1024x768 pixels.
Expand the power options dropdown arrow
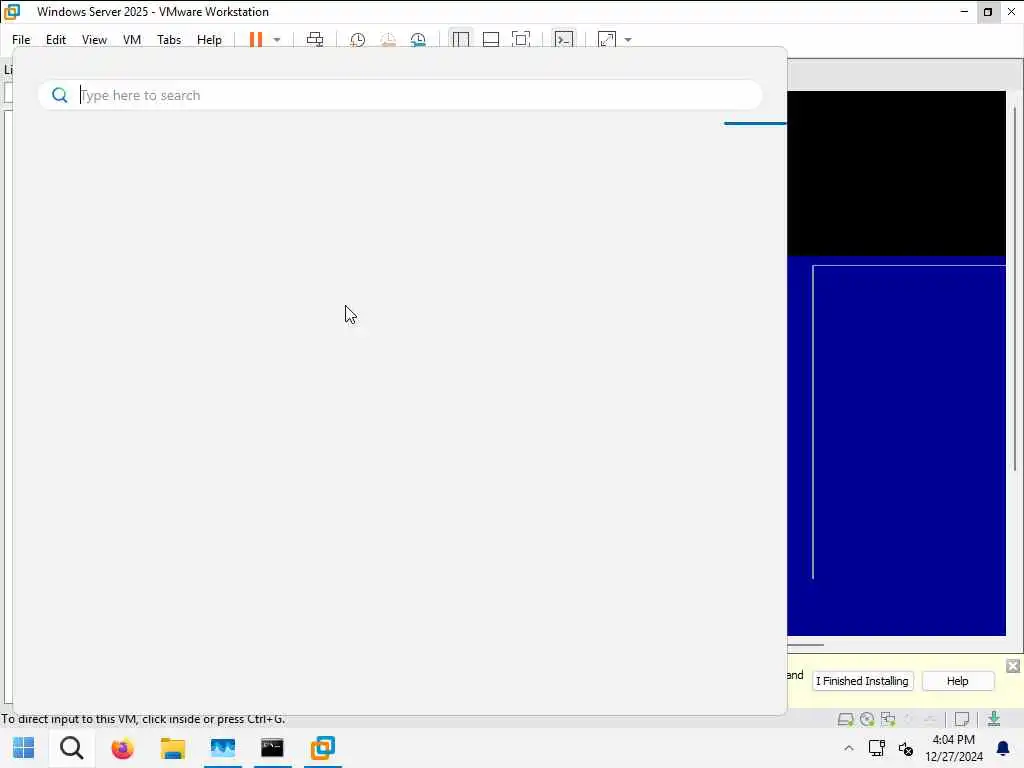[277, 40]
